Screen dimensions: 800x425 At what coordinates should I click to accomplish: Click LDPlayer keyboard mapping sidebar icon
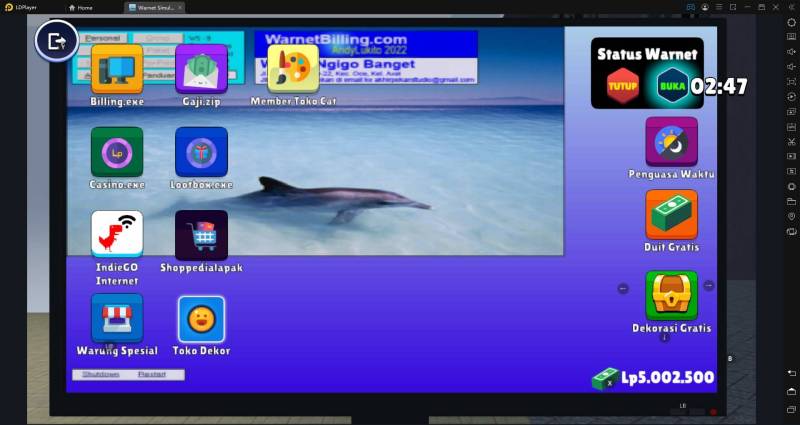(x=791, y=37)
